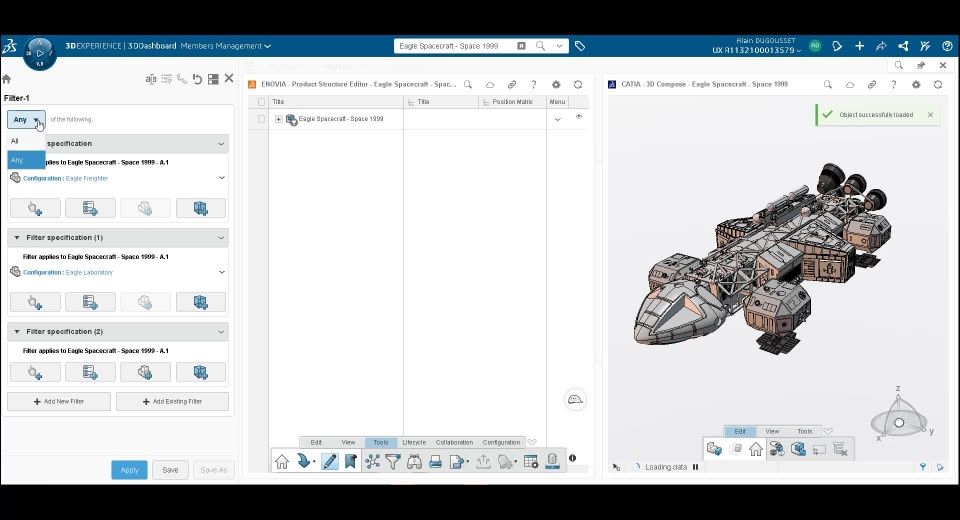Tick the Eagle Spacecraft - Space 1999 row checkbox
960x520 pixels.
point(261,119)
